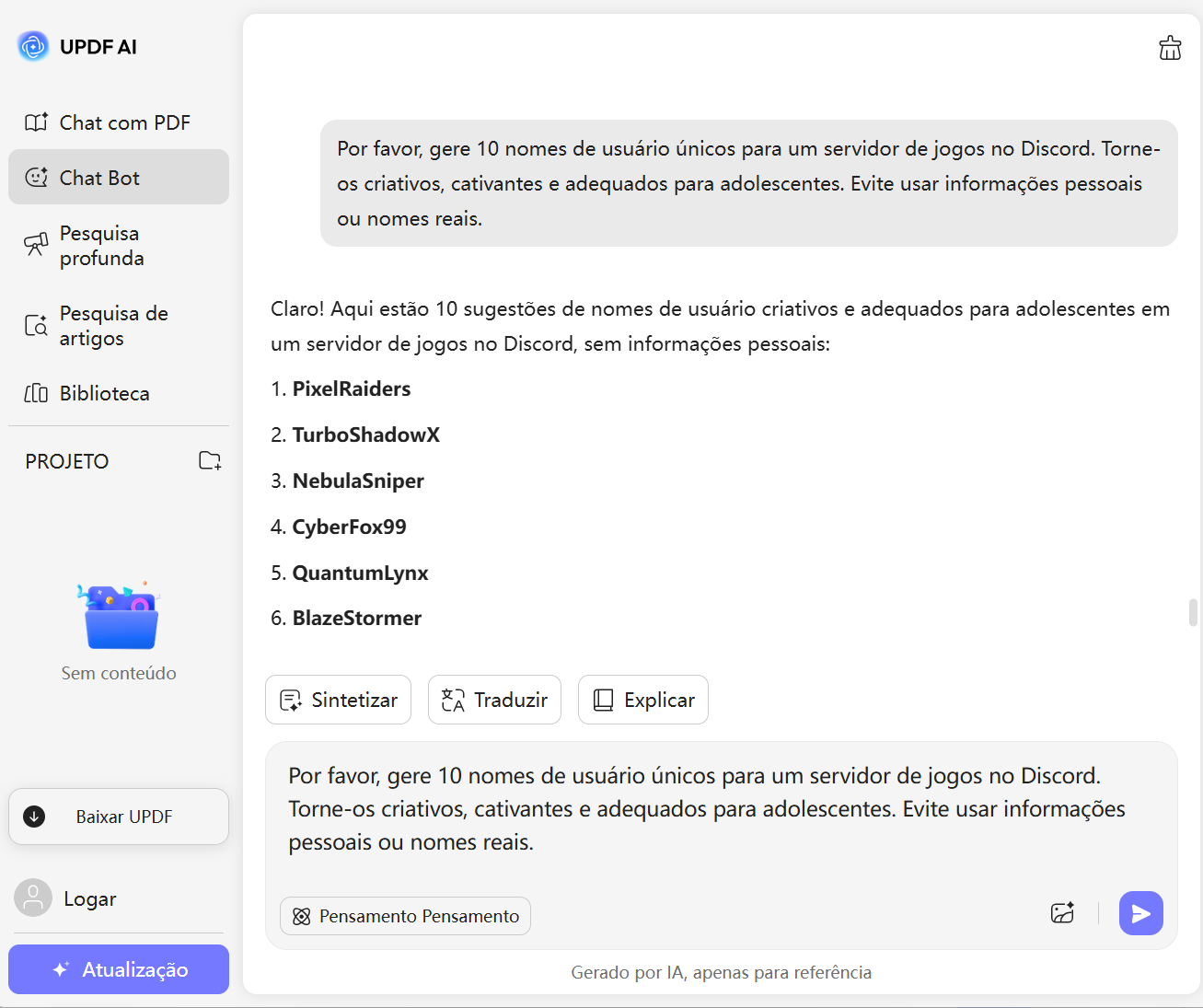Click the user avatar icon
This screenshot has width=1203, height=1008.
tap(33, 898)
